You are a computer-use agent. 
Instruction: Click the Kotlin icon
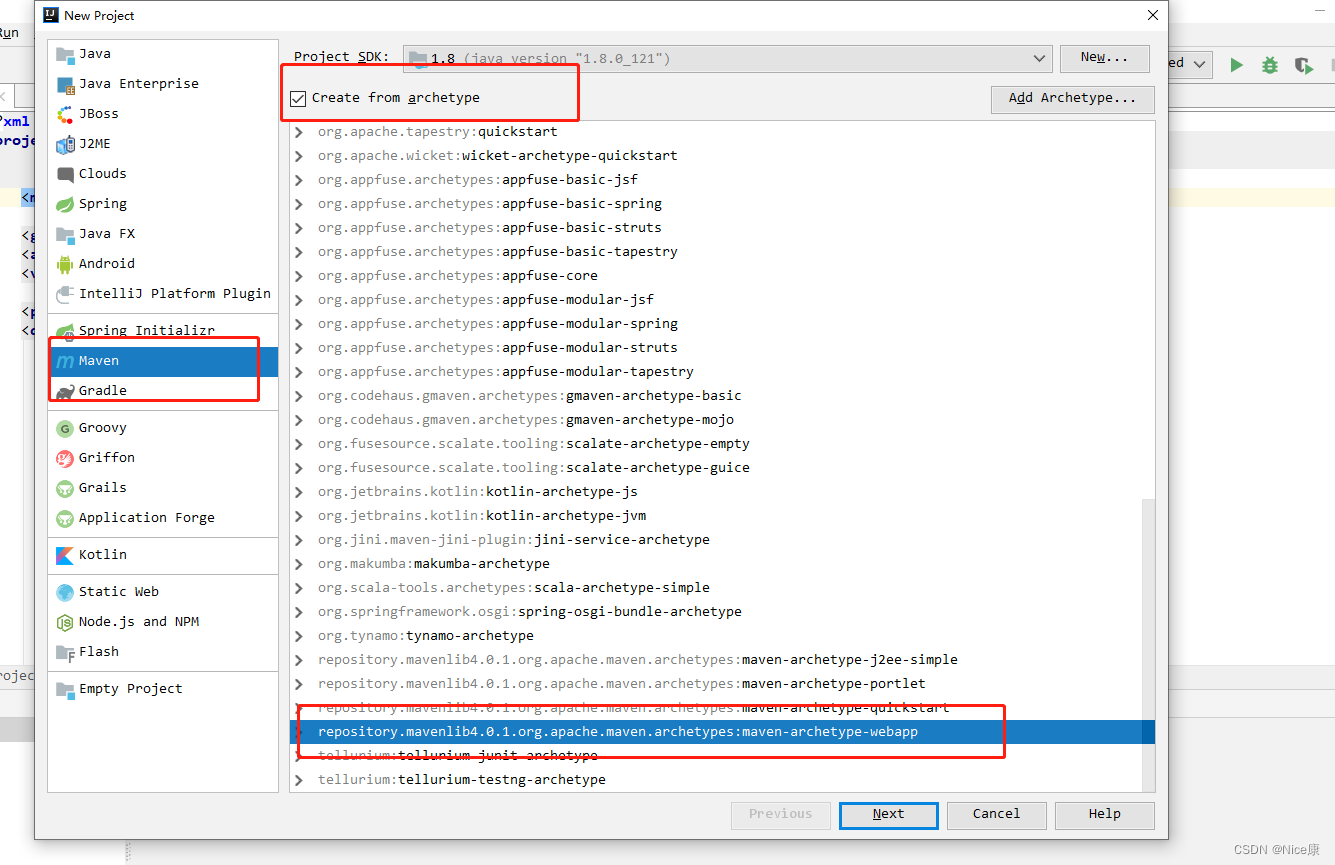click(x=65, y=555)
